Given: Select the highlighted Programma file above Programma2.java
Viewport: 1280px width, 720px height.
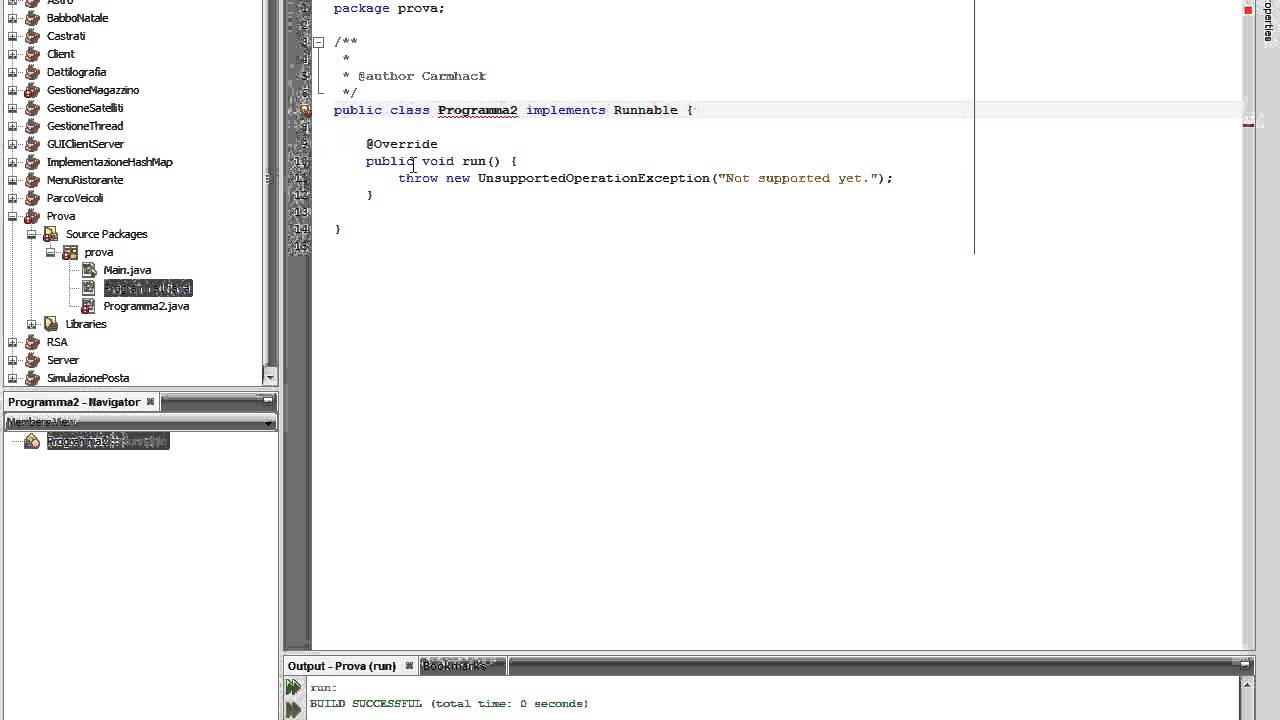Looking at the screenshot, I should tap(148, 288).
